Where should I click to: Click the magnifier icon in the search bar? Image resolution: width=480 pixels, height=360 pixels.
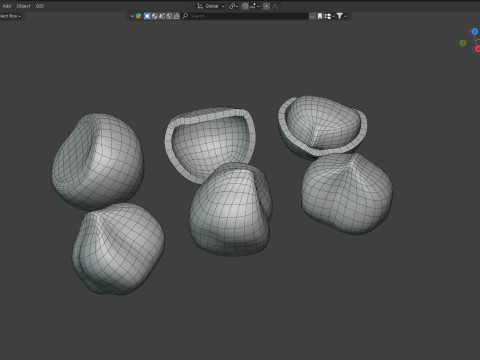[185, 16]
